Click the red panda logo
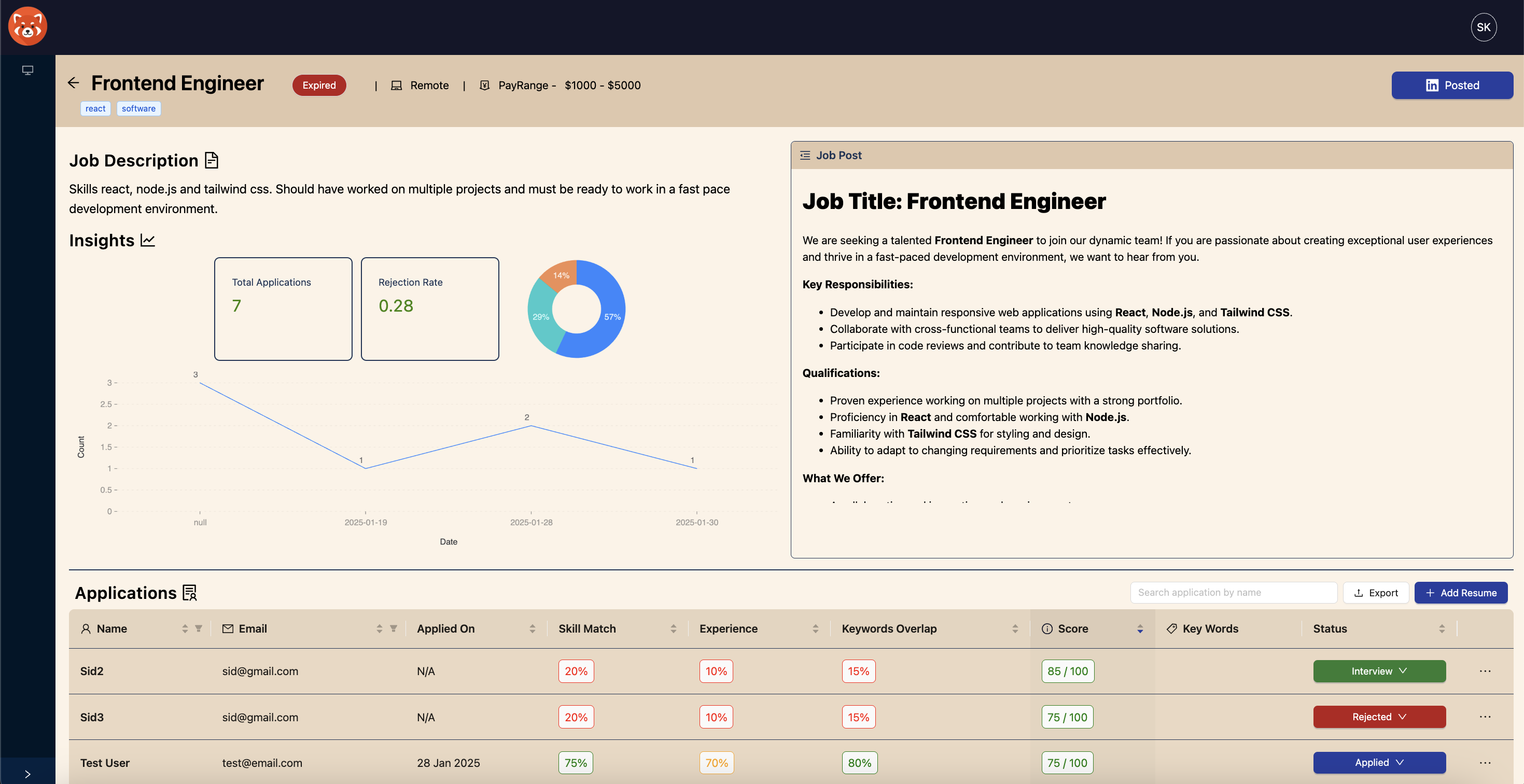The width and height of the screenshot is (1524, 784). tap(27, 26)
